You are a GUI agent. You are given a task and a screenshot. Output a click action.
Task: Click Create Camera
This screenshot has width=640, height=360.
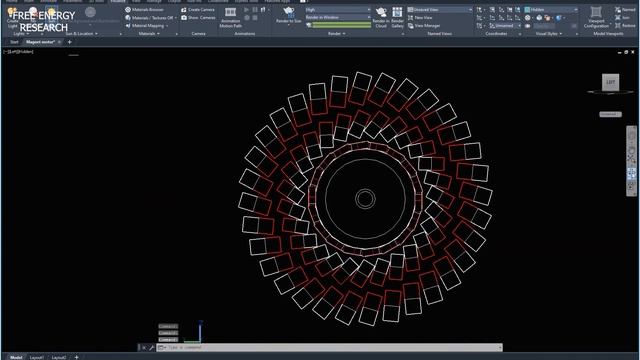(x=198, y=9)
